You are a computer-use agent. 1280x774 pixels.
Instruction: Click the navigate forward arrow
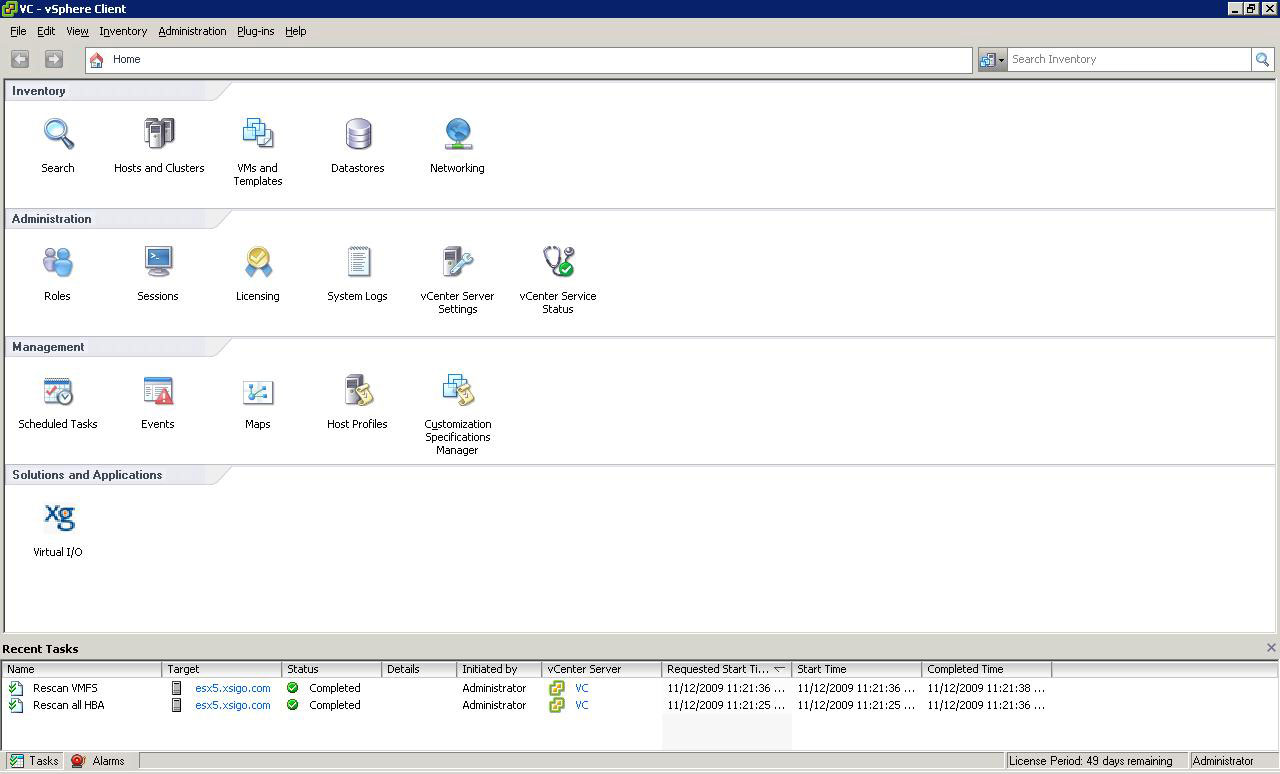(54, 60)
